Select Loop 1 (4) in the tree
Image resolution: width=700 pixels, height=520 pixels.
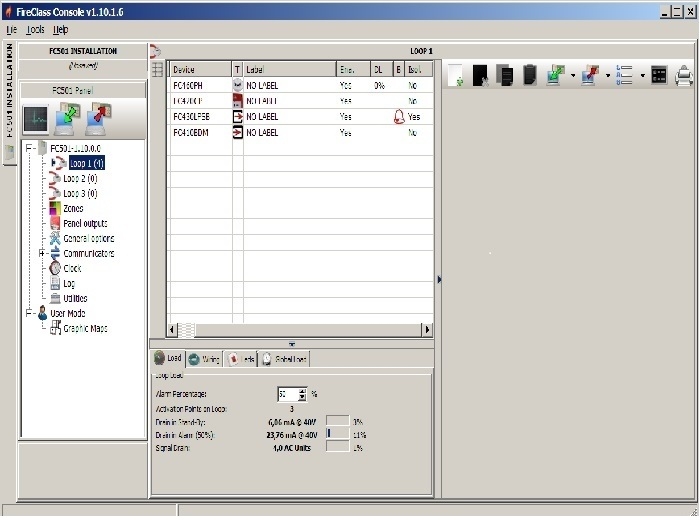(87, 163)
